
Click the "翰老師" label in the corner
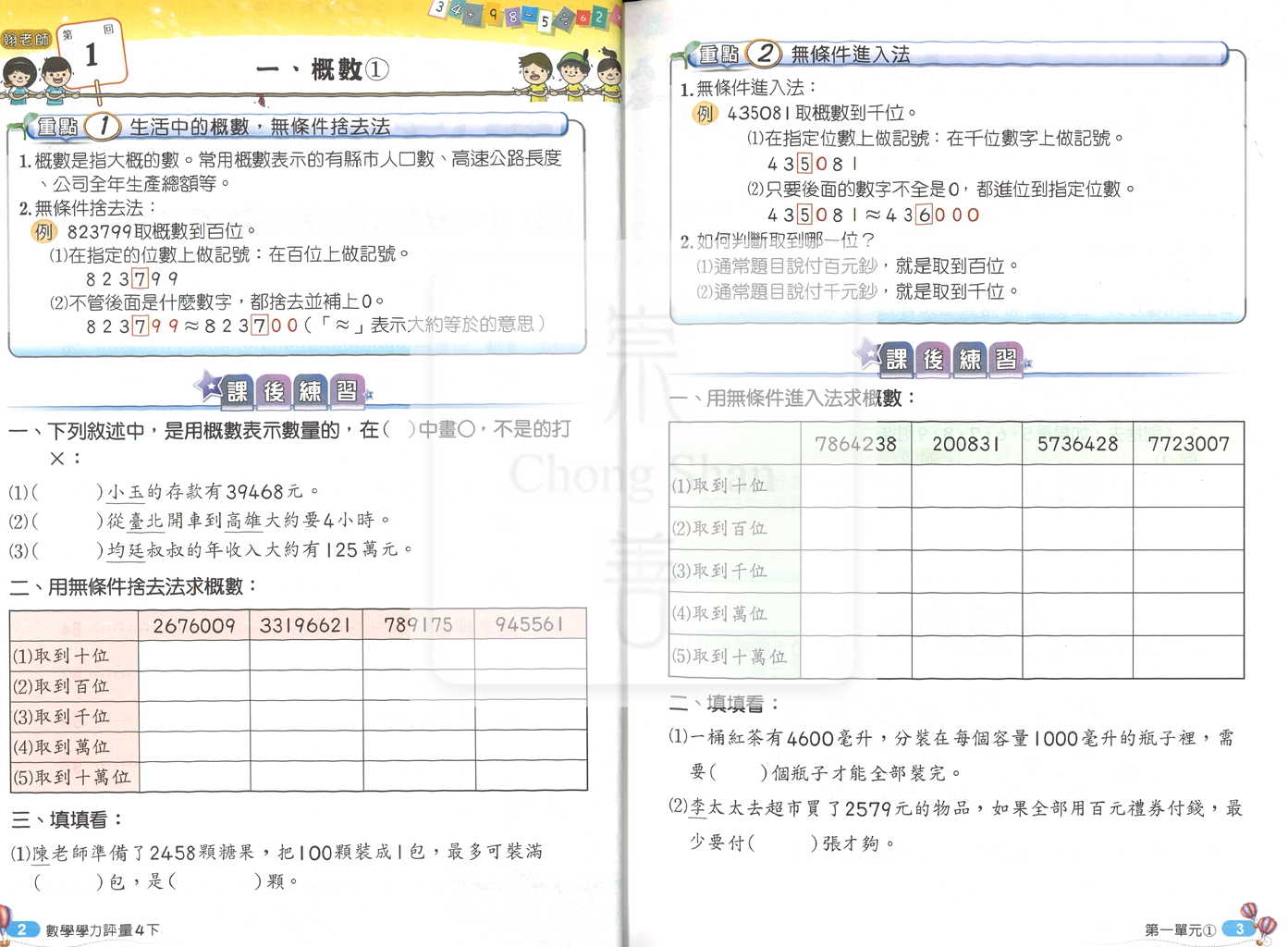pos(25,40)
